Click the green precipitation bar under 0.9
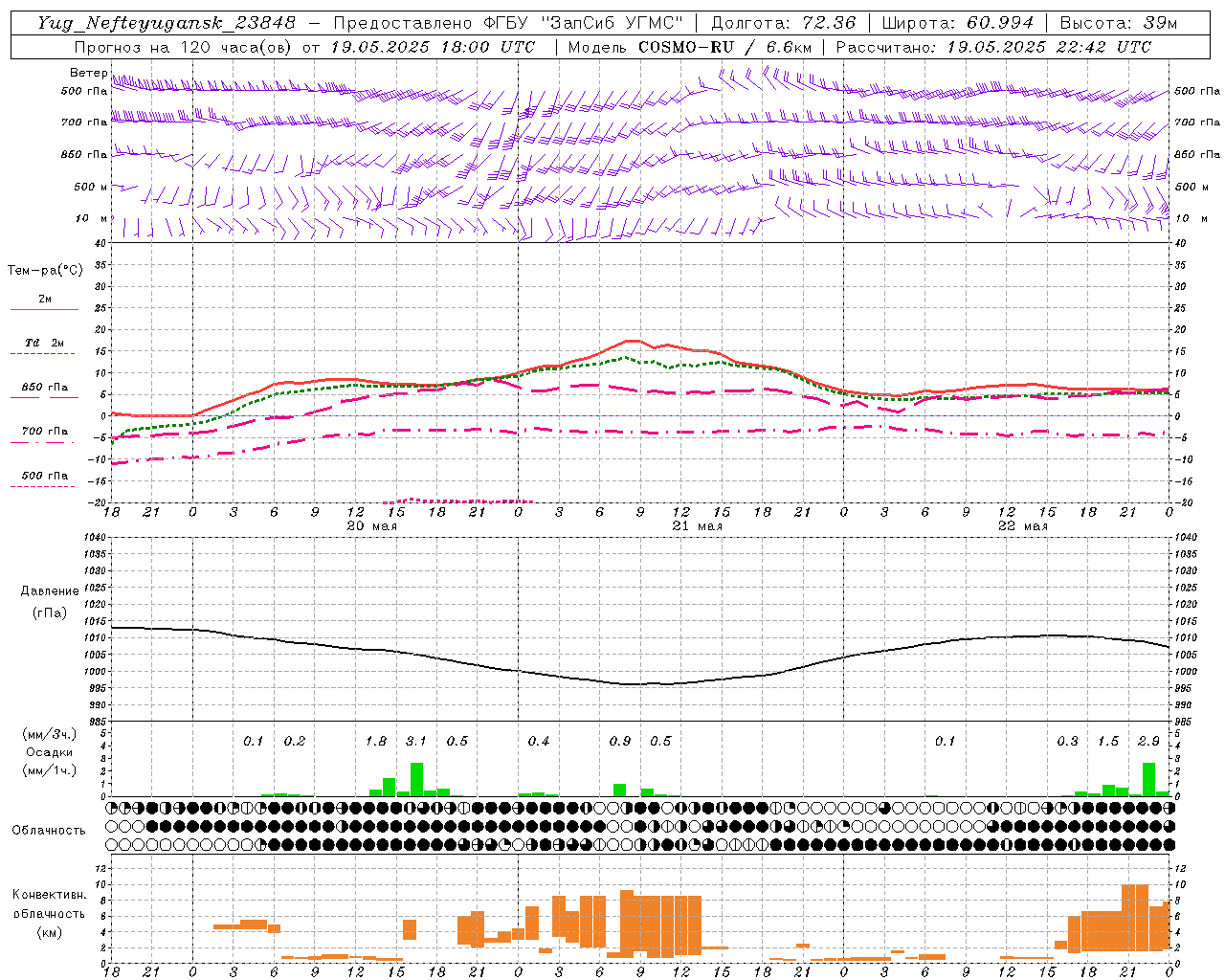Viewport: 1225px width, 980px height. (620, 790)
